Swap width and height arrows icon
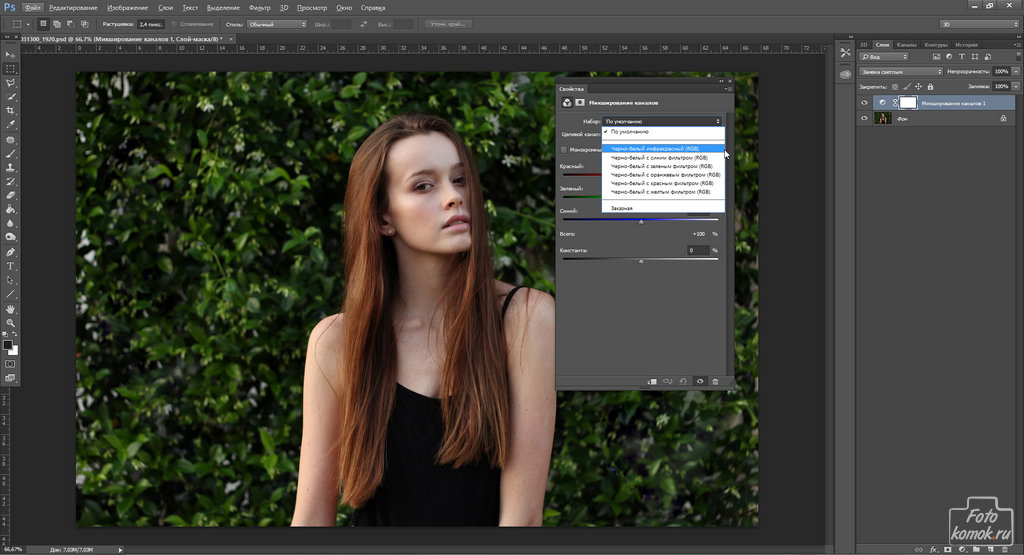Image resolution: width=1024 pixels, height=555 pixels. pyautogui.click(x=363, y=24)
